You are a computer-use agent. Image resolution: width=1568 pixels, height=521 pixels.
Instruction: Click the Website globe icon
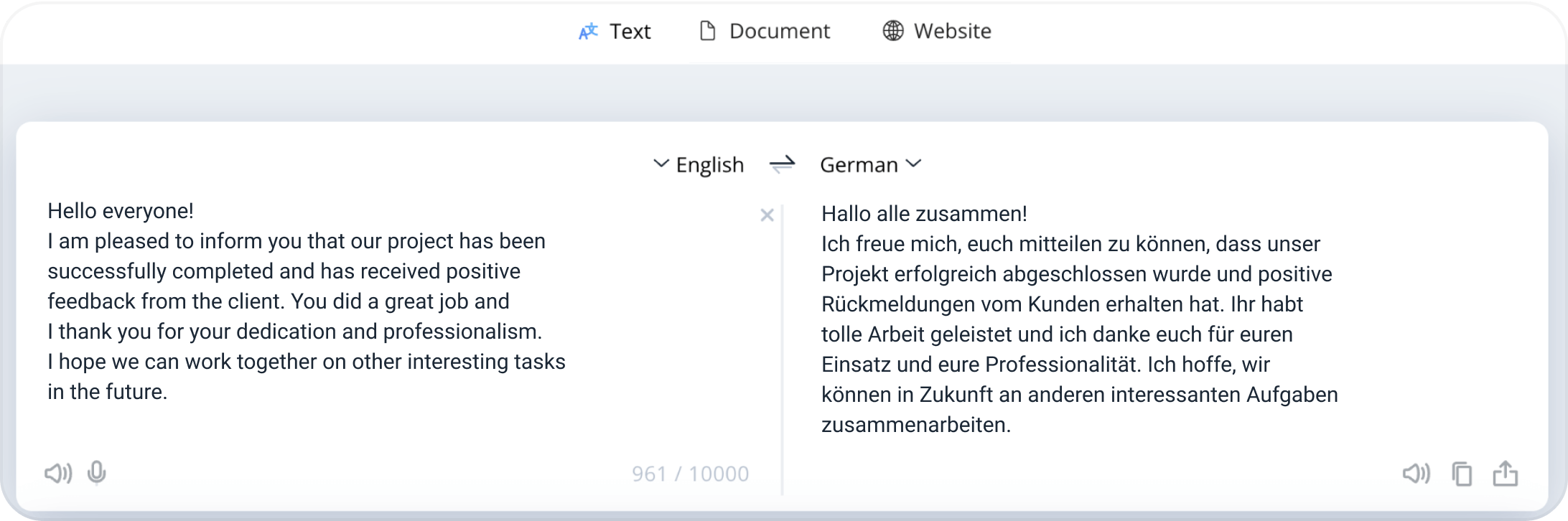(x=893, y=31)
